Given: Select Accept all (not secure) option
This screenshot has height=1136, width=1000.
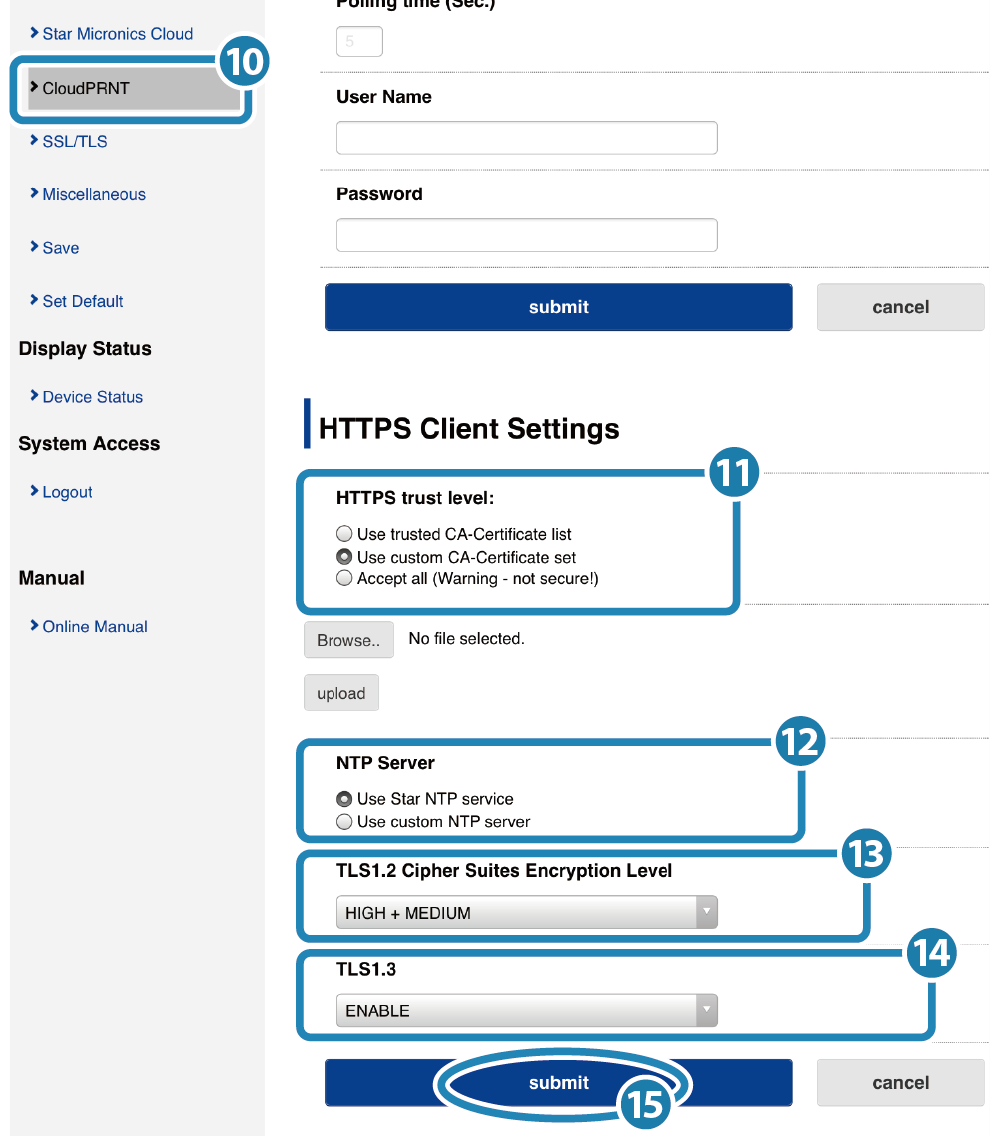Looking at the screenshot, I should (344, 578).
